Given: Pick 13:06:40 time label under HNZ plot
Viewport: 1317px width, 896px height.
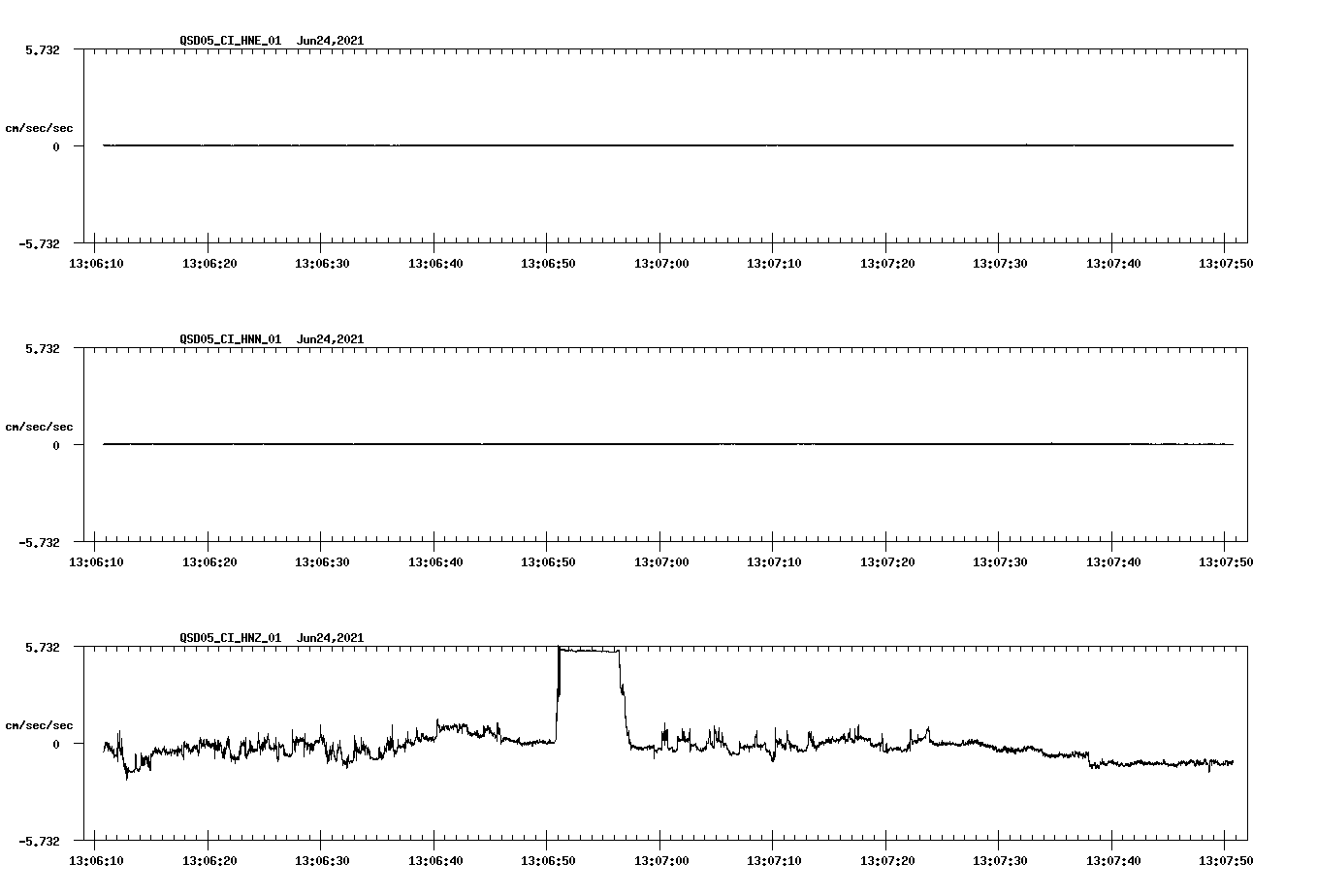Looking at the screenshot, I should point(434,860).
